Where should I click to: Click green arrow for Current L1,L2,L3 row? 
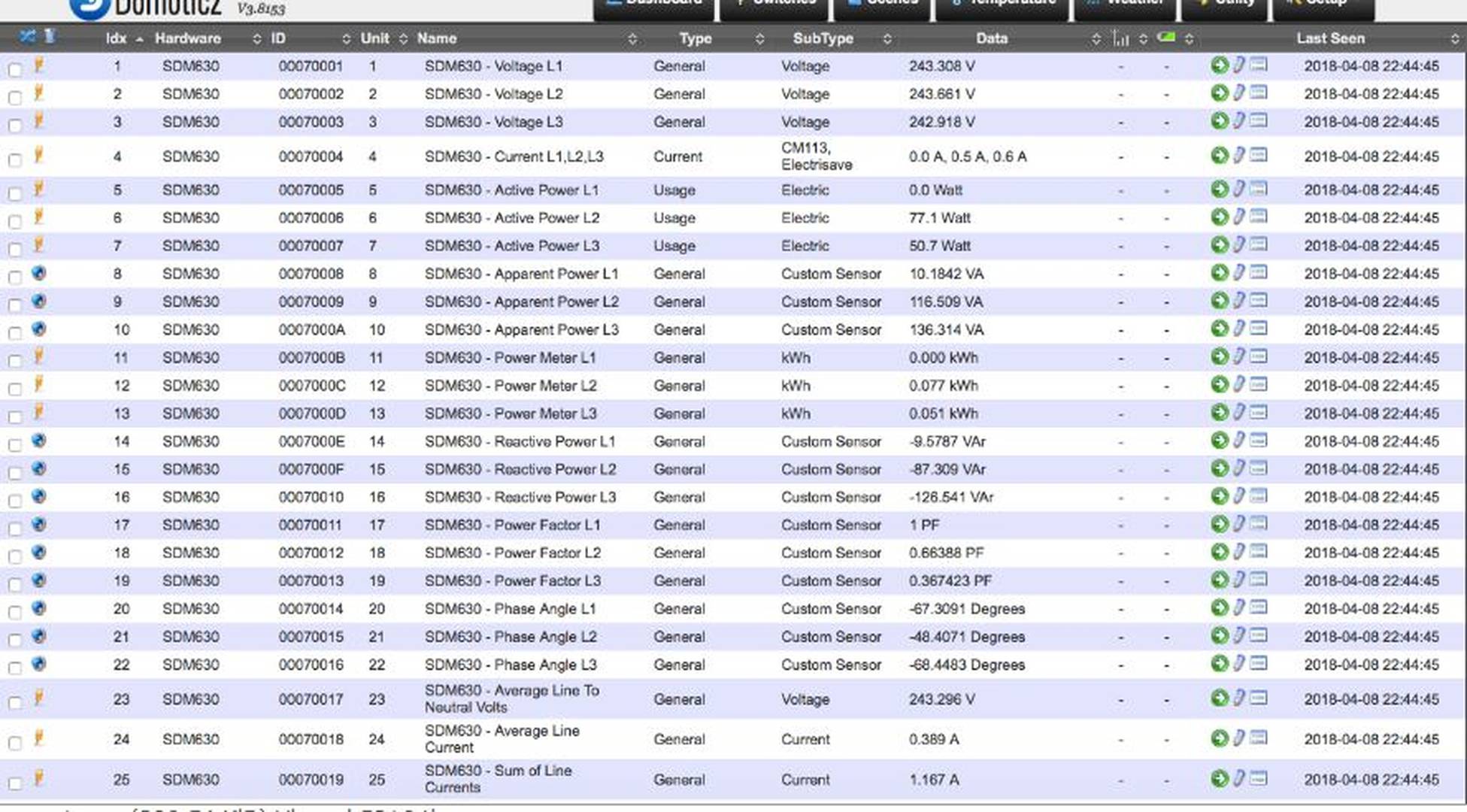[x=1219, y=156]
